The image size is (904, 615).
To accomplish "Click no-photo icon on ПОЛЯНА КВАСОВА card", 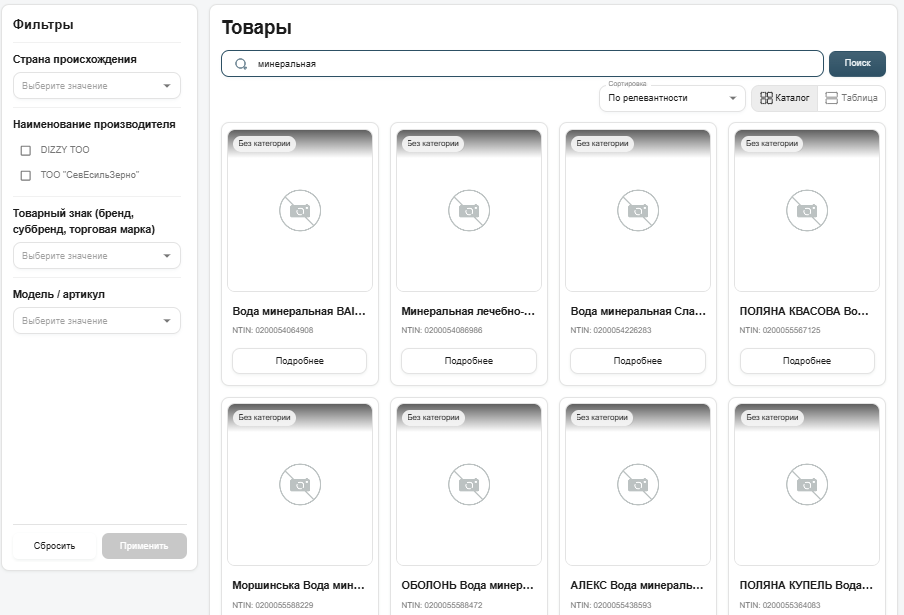I will point(806,211).
